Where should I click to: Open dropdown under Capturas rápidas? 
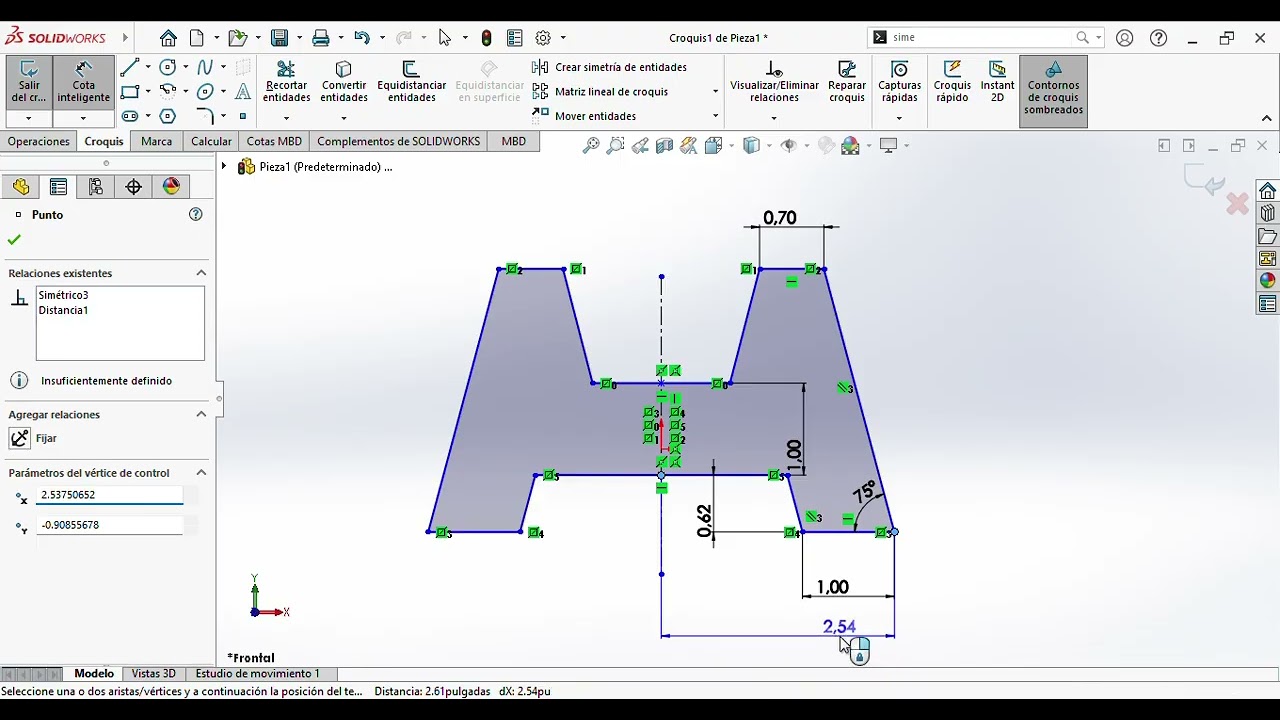pyautogui.click(x=899, y=118)
